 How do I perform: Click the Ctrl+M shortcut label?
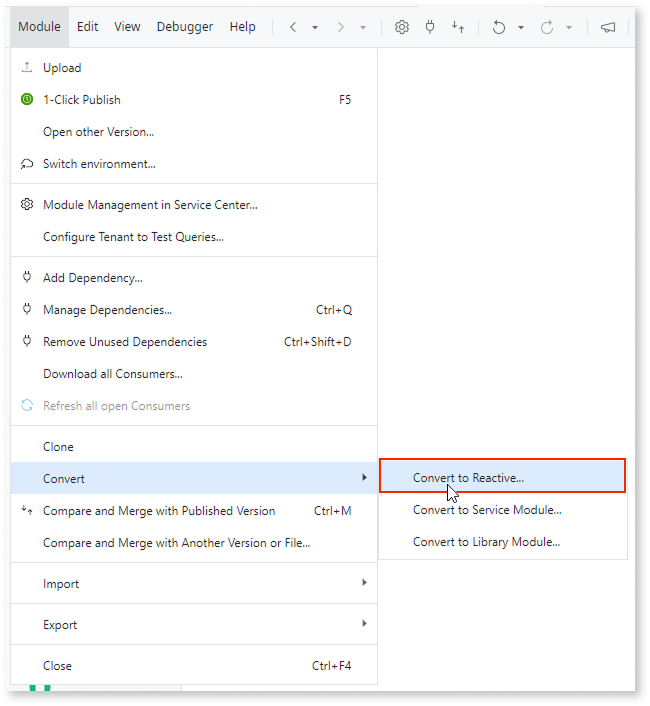click(332, 511)
